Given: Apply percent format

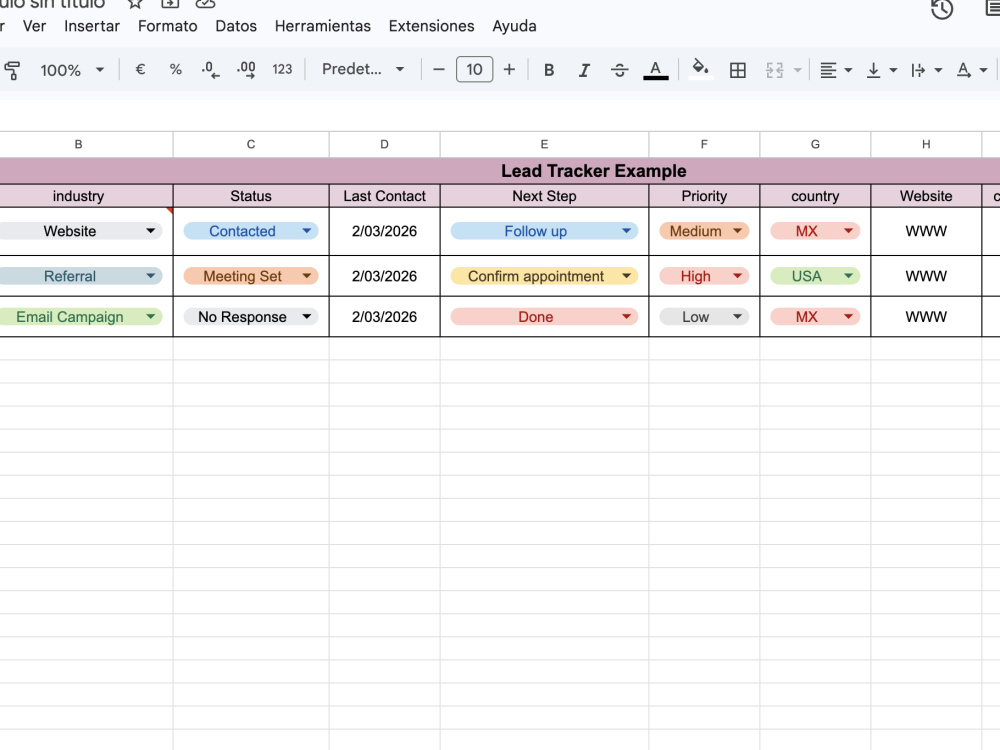Looking at the screenshot, I should point(175,70).
